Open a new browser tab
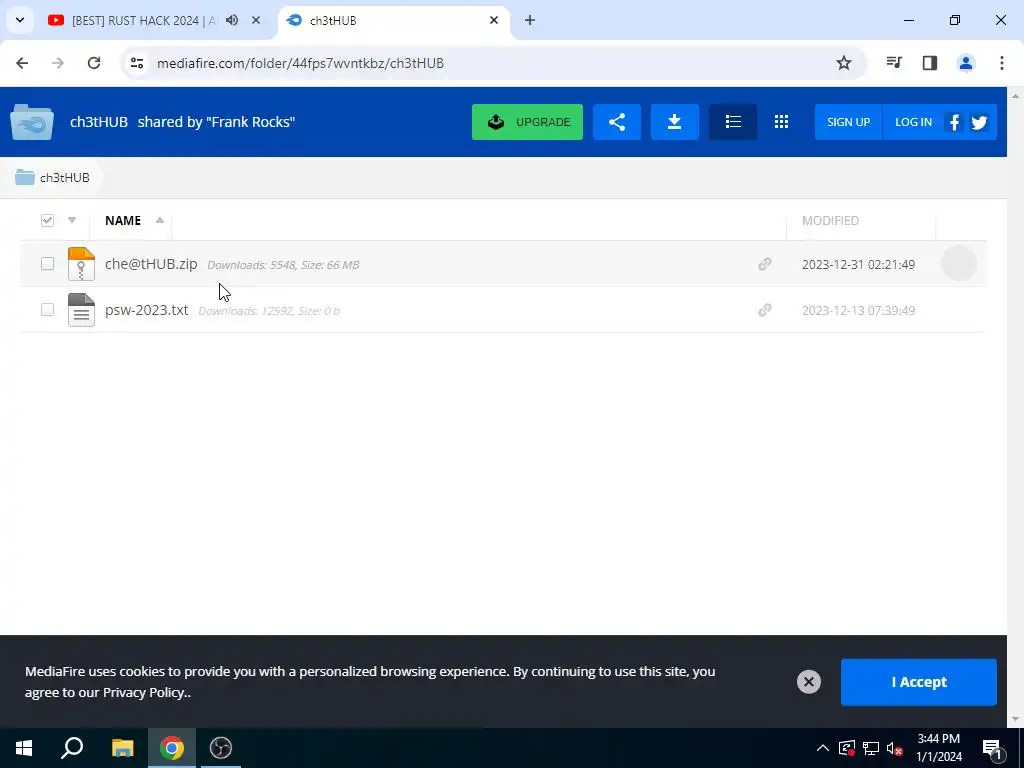This screenshot has width=1024, height=768. (x=530, y=20)
